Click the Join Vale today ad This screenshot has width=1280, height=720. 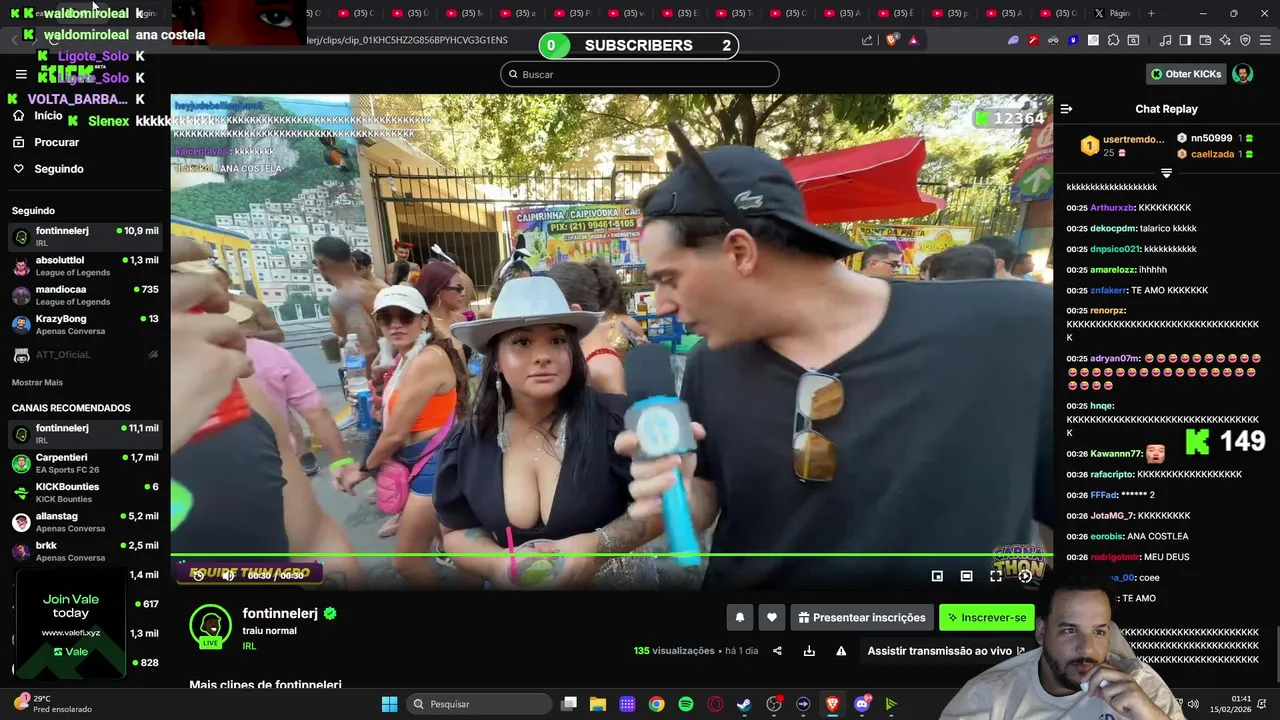[71, 624]
